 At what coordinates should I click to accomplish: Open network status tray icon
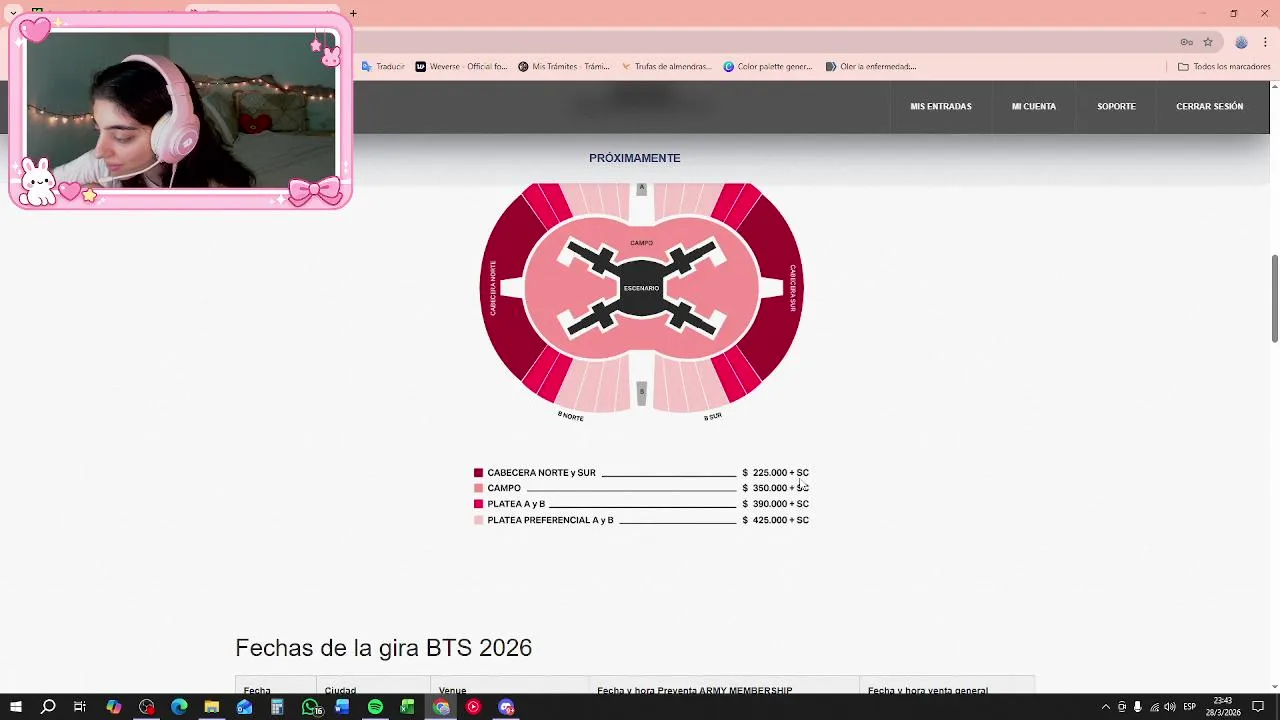pos(1154,707)
